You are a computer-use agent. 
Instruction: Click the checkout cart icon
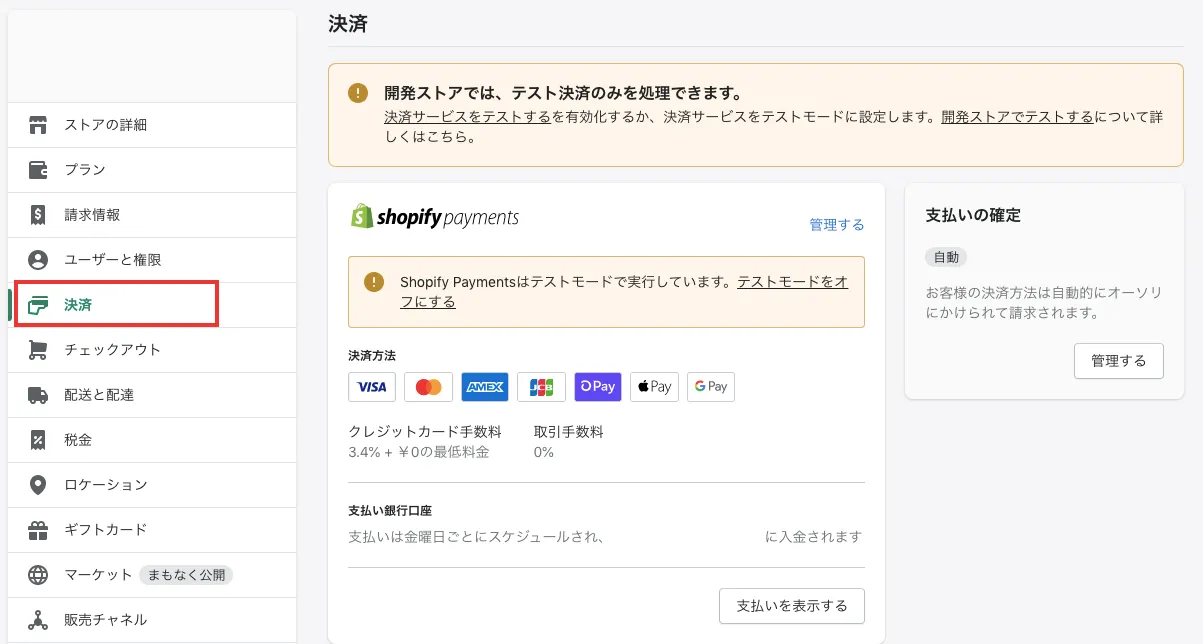pyautogui.click(x=38, y=350)
